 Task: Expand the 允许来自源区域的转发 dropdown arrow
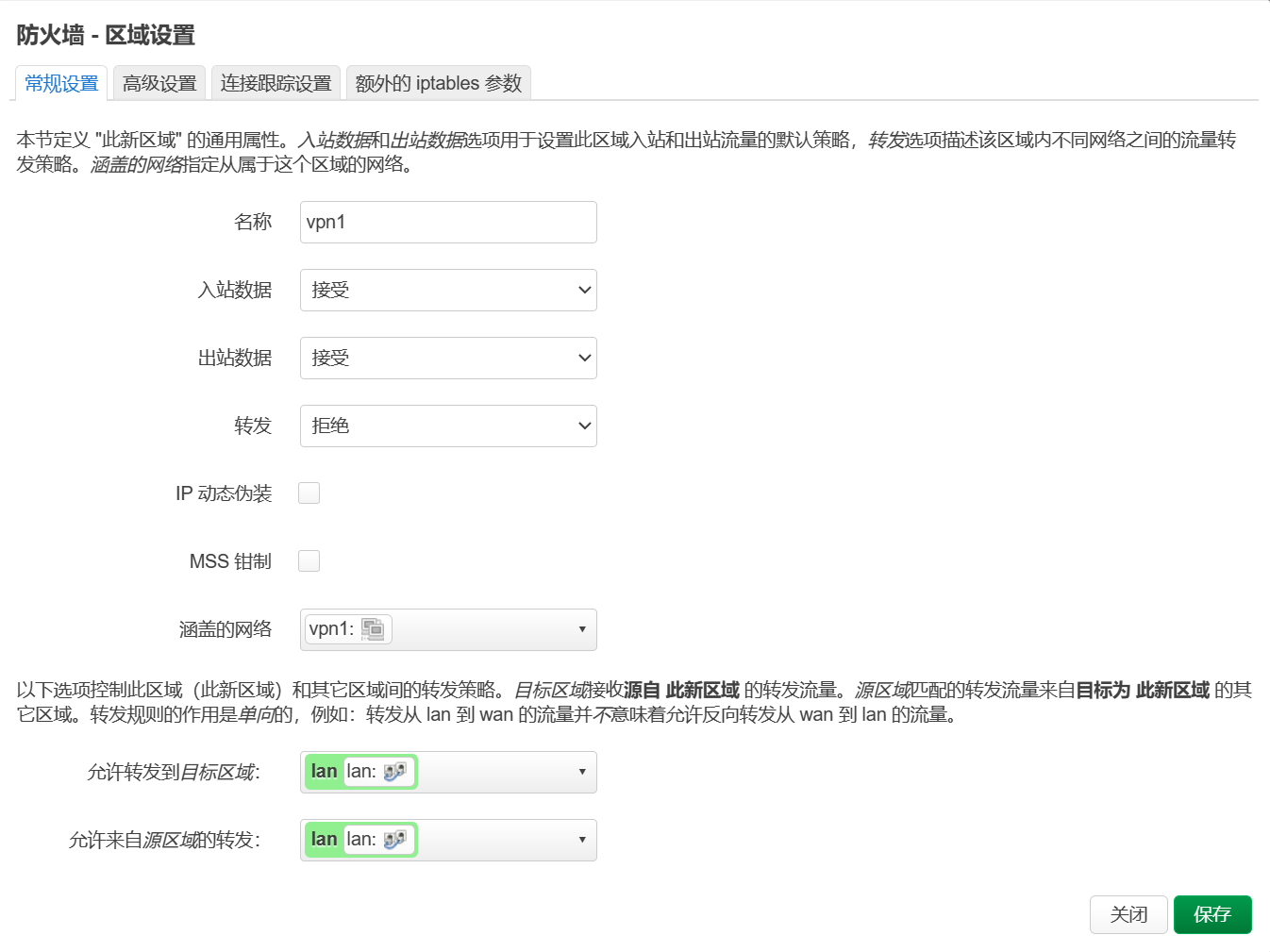(x=582, y=840)
